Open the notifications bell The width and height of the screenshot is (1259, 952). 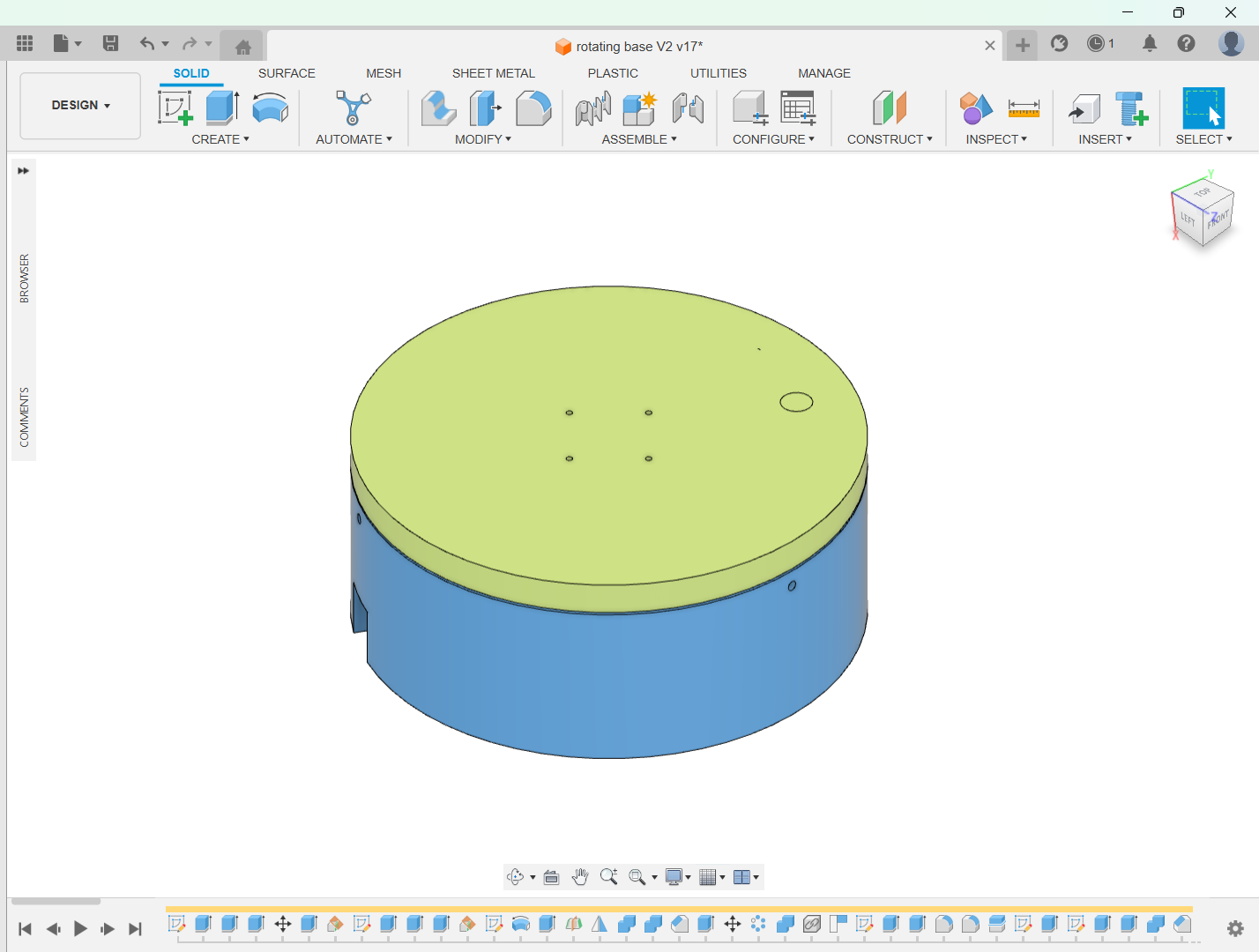1149,43
